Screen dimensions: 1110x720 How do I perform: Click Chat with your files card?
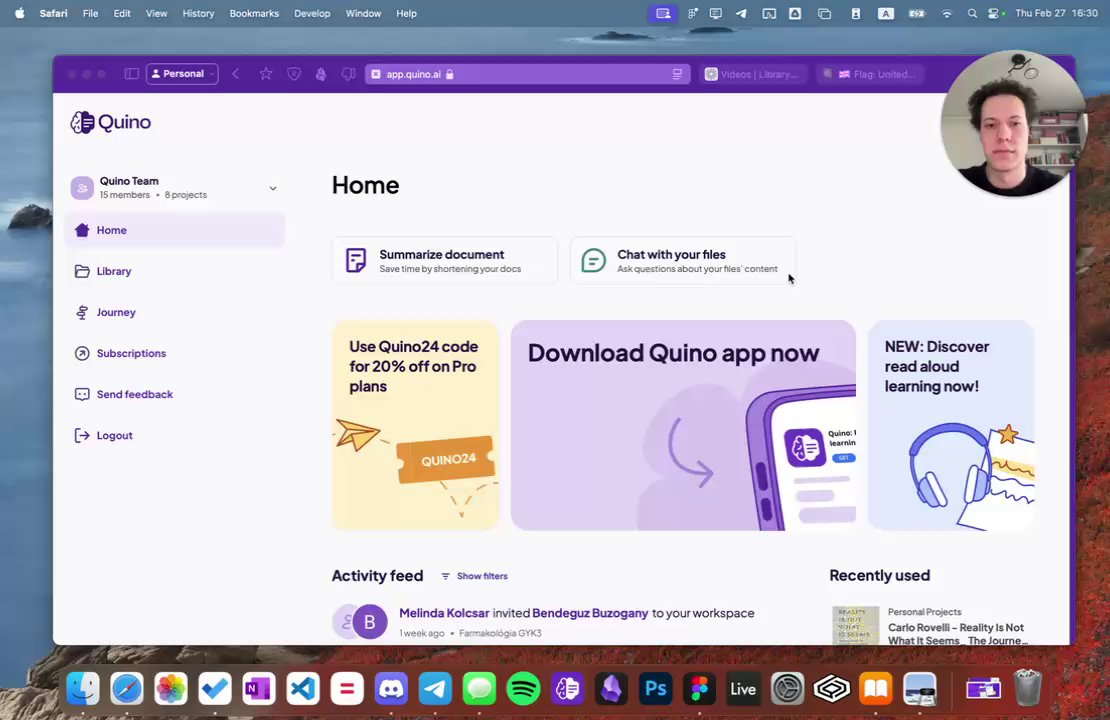(x=683, y=261)
